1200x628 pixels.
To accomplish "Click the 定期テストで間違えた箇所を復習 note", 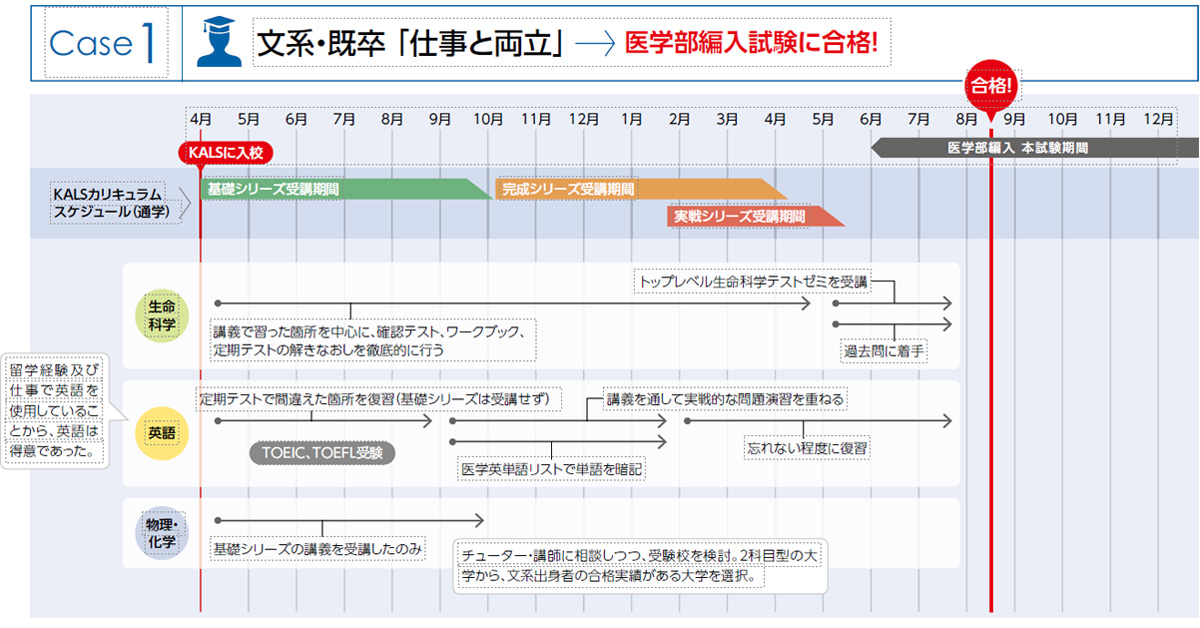I will (379, 398).
